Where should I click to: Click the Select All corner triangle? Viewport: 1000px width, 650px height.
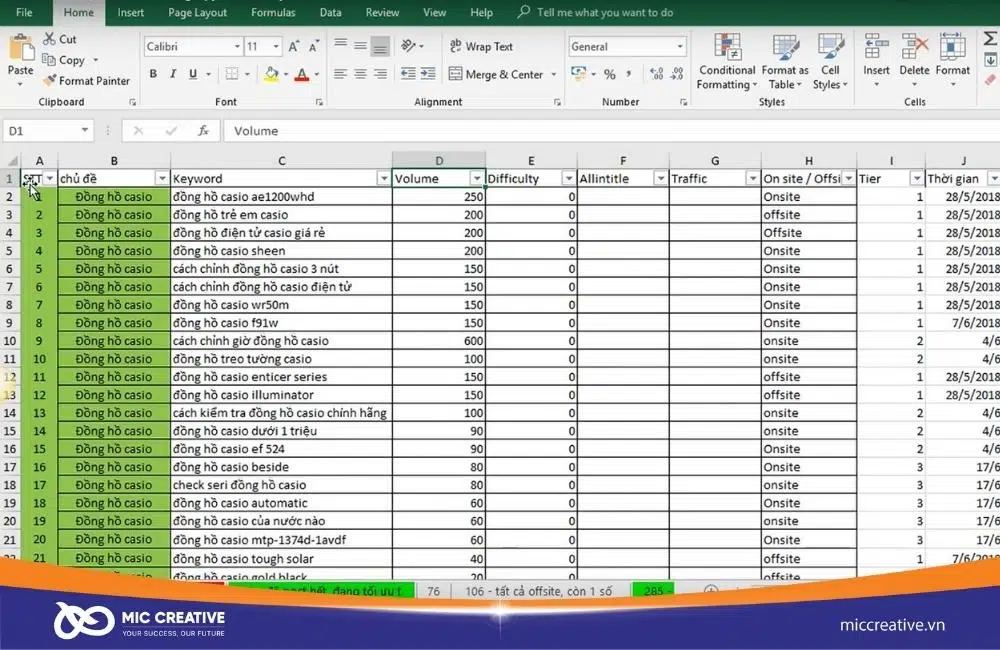coord(11,161)
